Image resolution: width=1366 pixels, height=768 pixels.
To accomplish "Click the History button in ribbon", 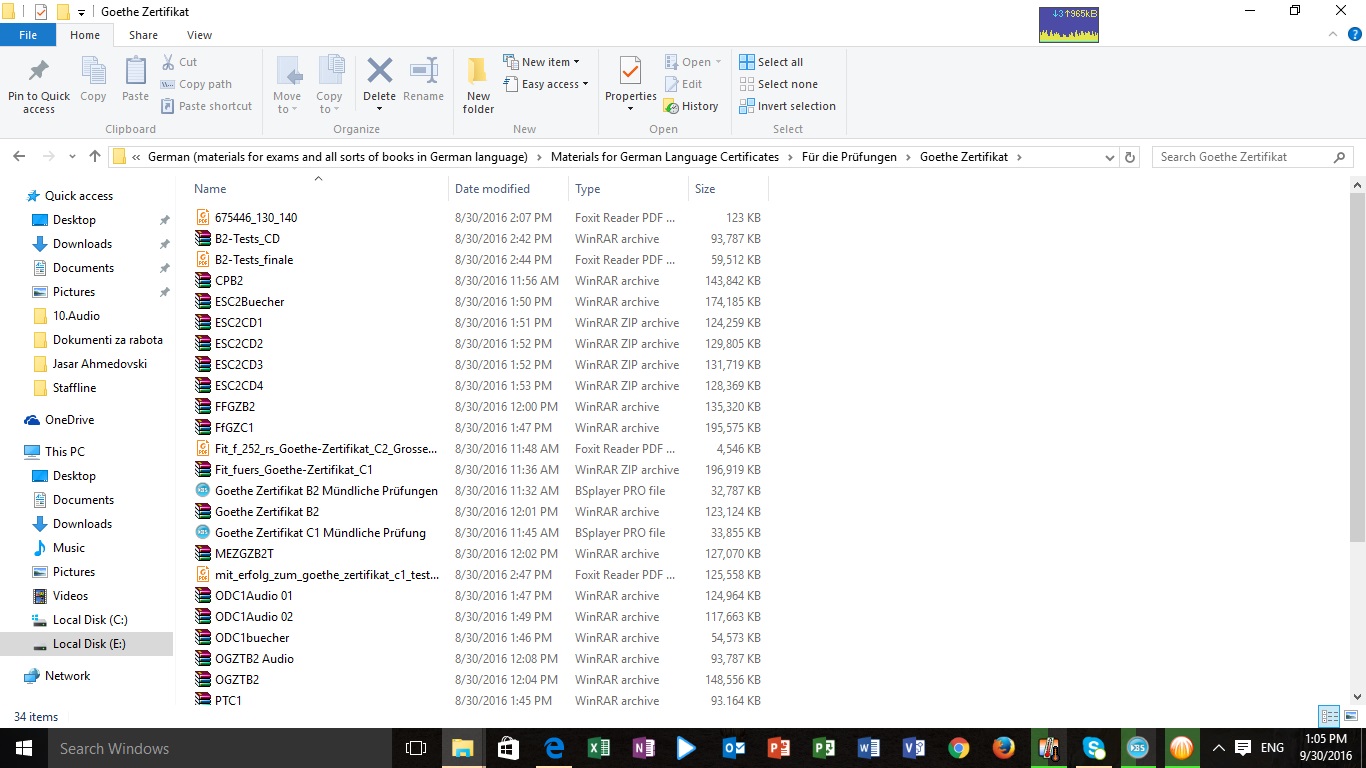I will [690, 106].
